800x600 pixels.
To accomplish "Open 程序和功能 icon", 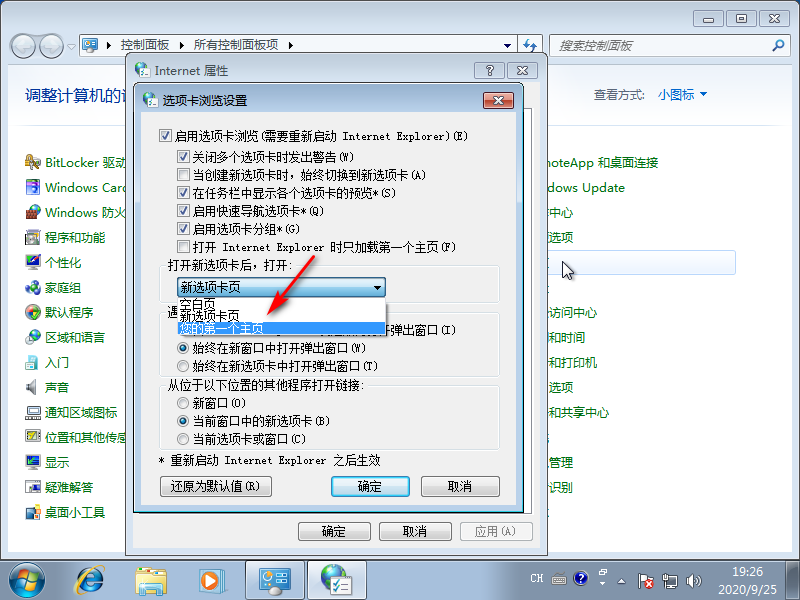I will 33,237.
